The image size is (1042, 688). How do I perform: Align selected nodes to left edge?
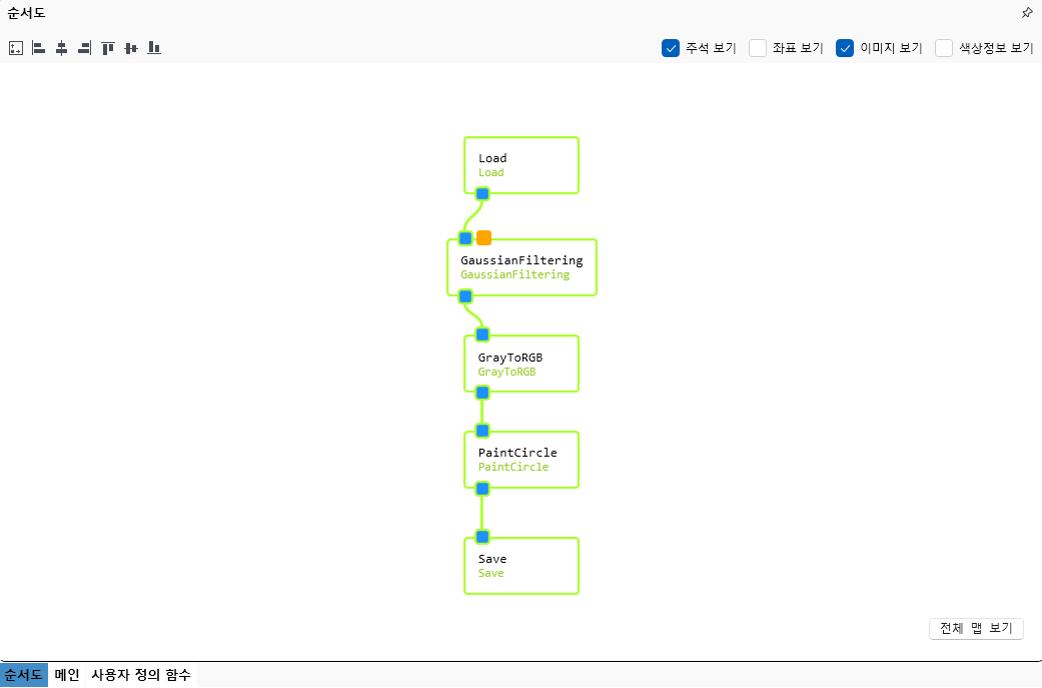coord(38,48)
